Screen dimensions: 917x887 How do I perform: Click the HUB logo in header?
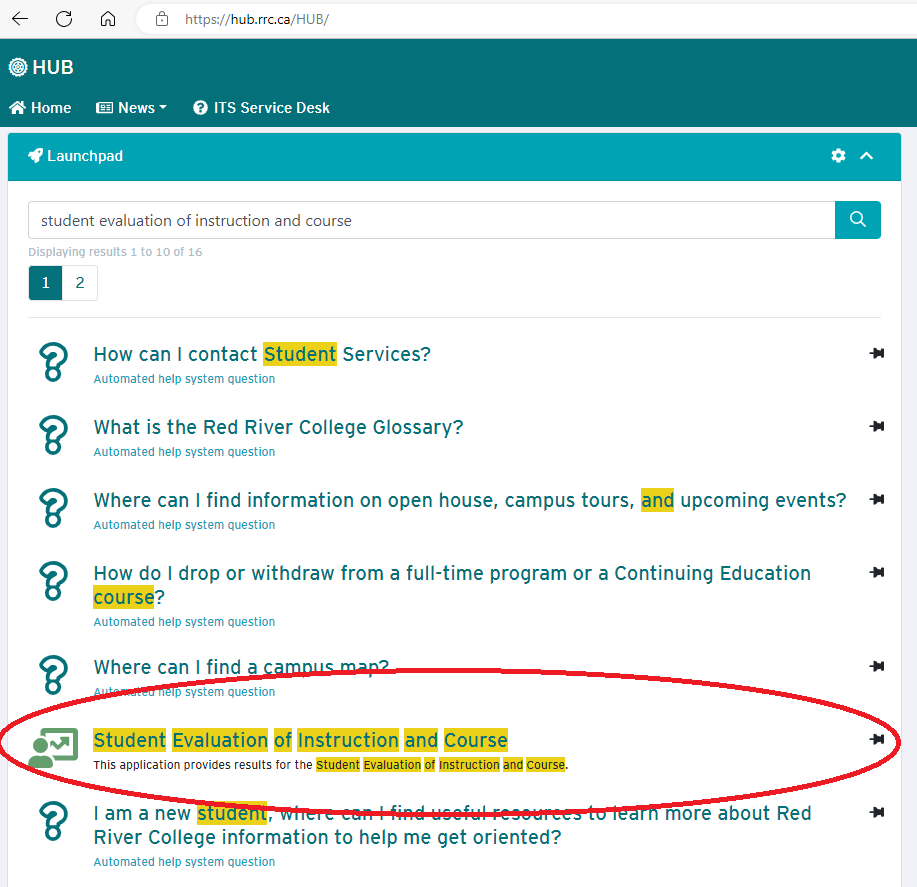point(41,67)
